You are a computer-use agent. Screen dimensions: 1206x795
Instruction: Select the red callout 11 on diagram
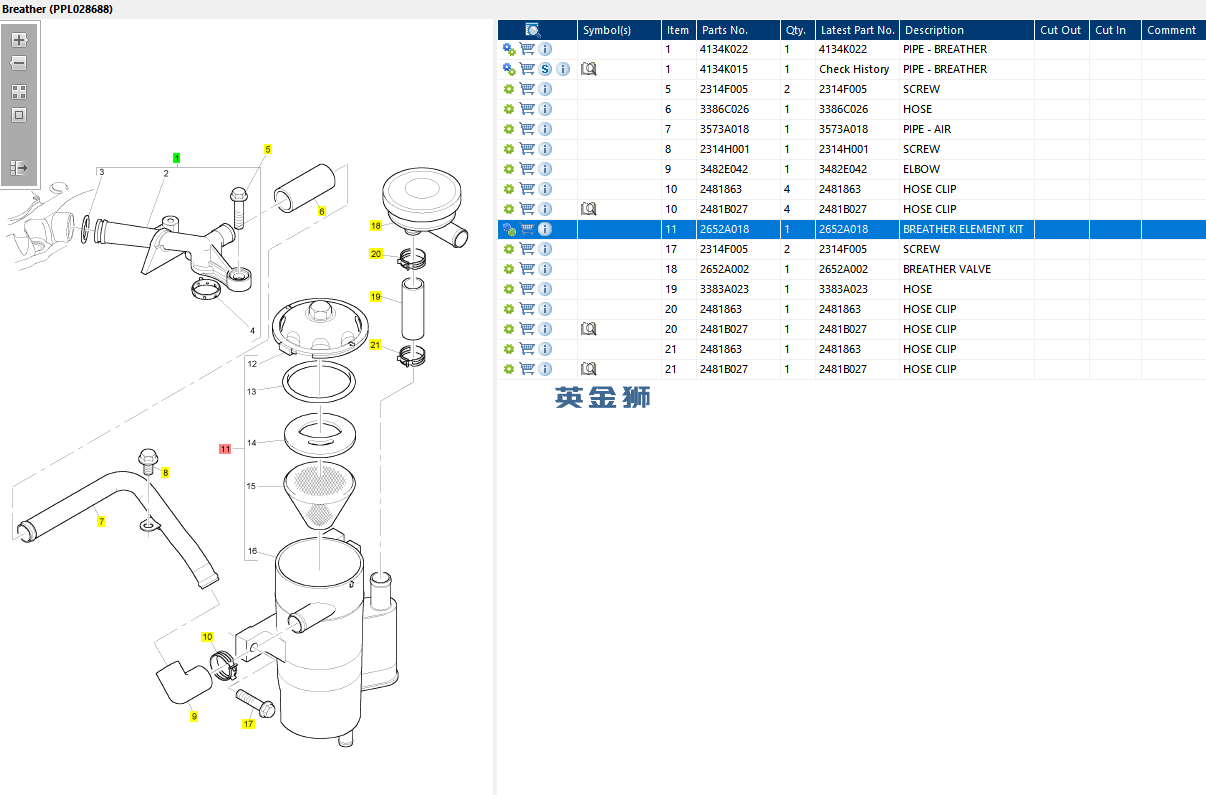(225, 449)
